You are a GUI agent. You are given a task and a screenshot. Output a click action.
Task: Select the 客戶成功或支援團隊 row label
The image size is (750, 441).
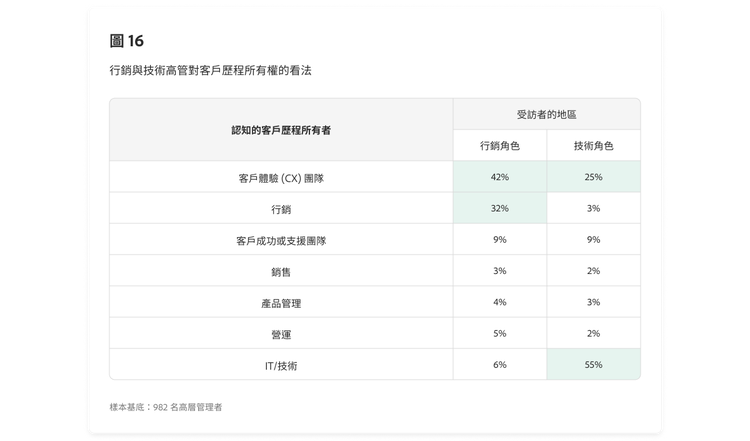[x=280, y=240]
